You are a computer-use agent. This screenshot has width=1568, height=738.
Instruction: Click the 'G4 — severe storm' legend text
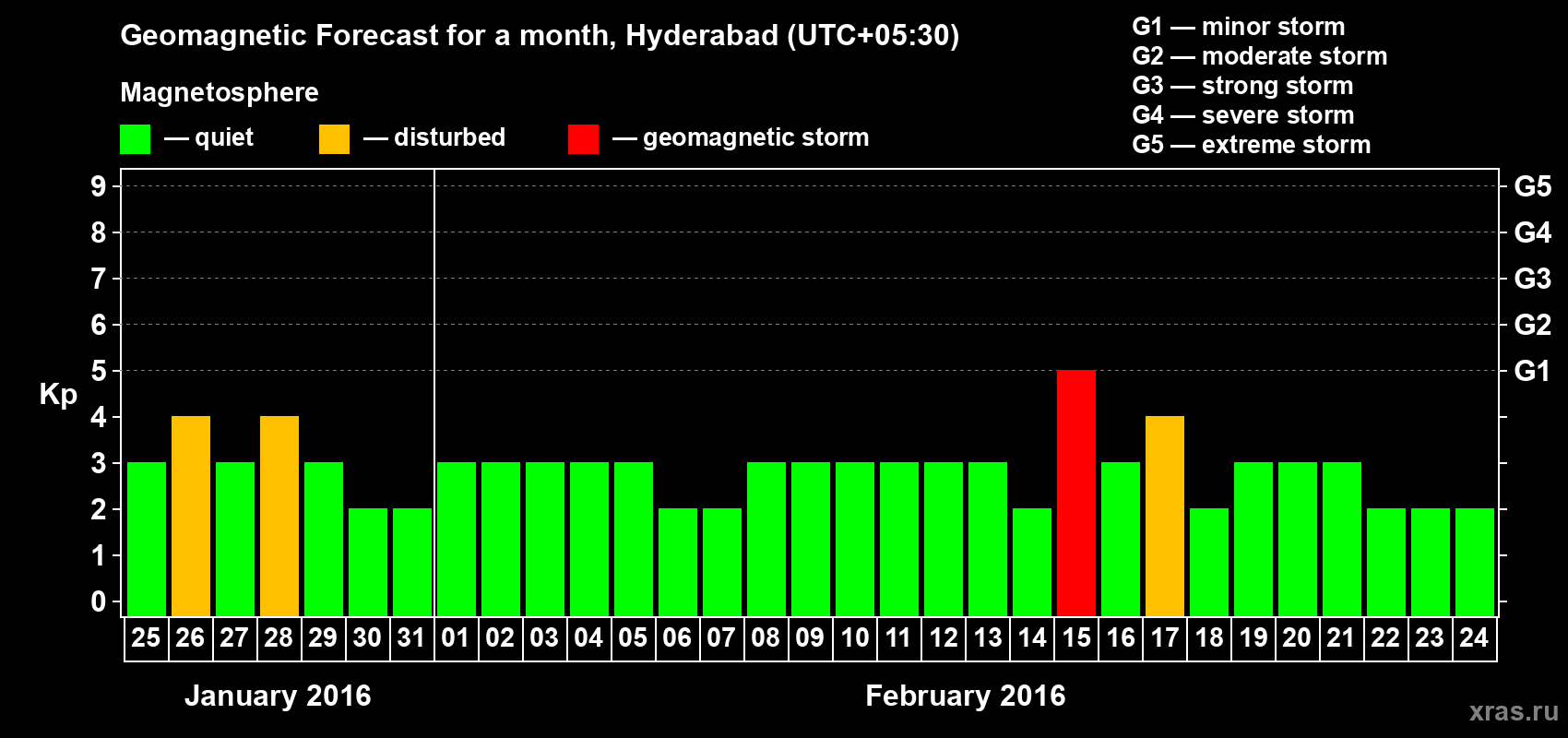(x=1243, y=115)
